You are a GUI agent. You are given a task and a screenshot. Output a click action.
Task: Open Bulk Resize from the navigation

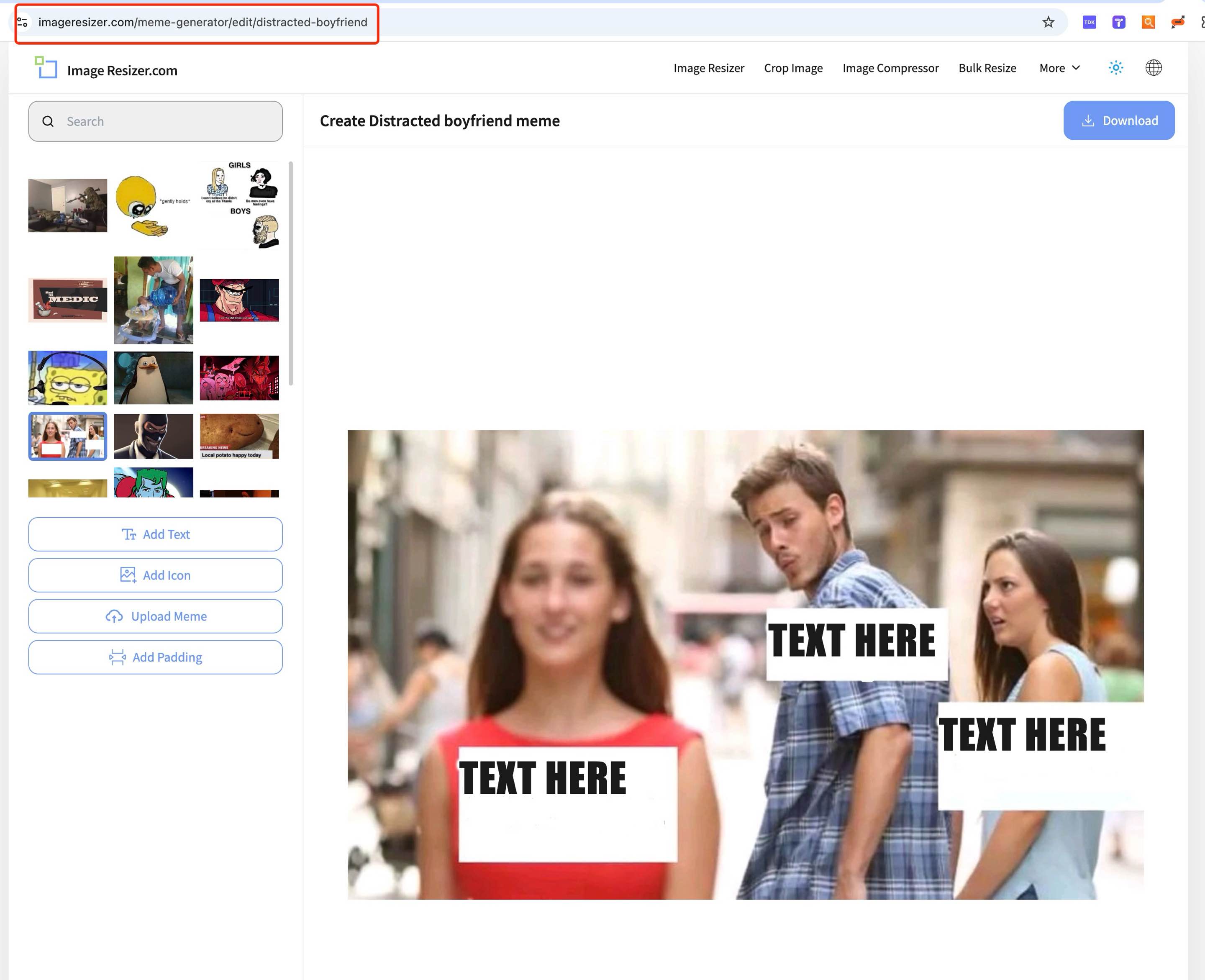pos(987,68)
